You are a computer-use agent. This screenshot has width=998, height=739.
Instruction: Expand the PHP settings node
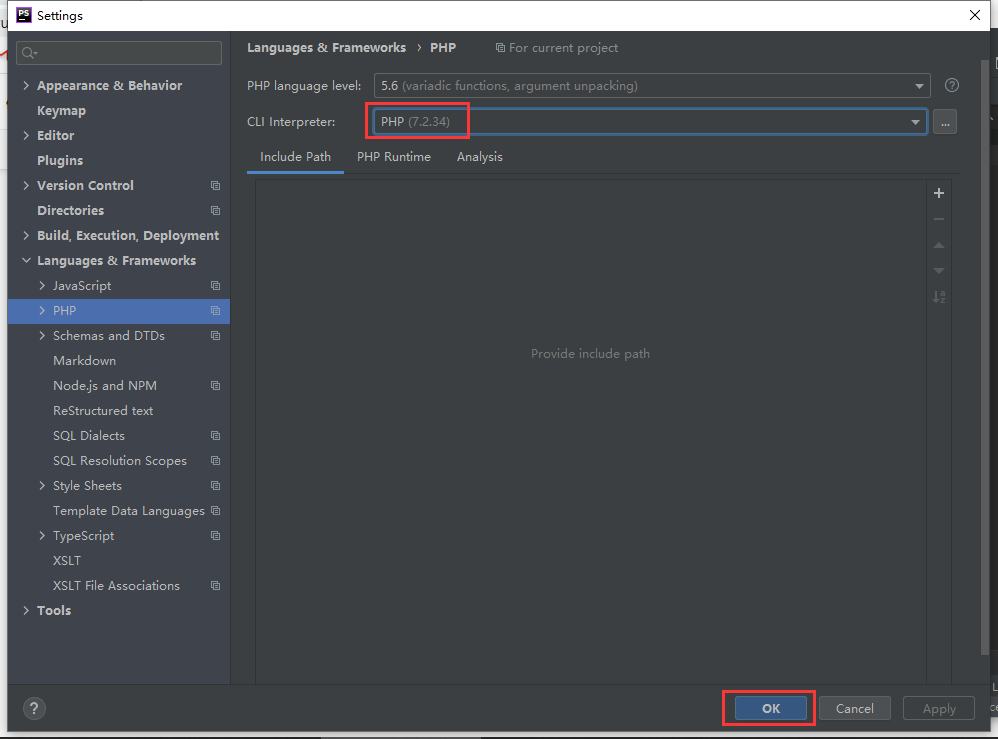pos(42,311)
